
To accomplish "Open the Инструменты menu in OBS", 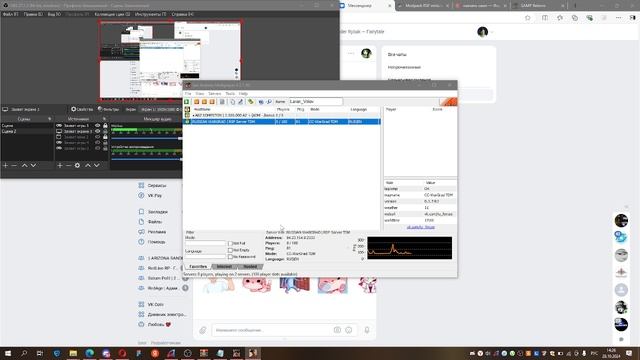I will 151,14.
